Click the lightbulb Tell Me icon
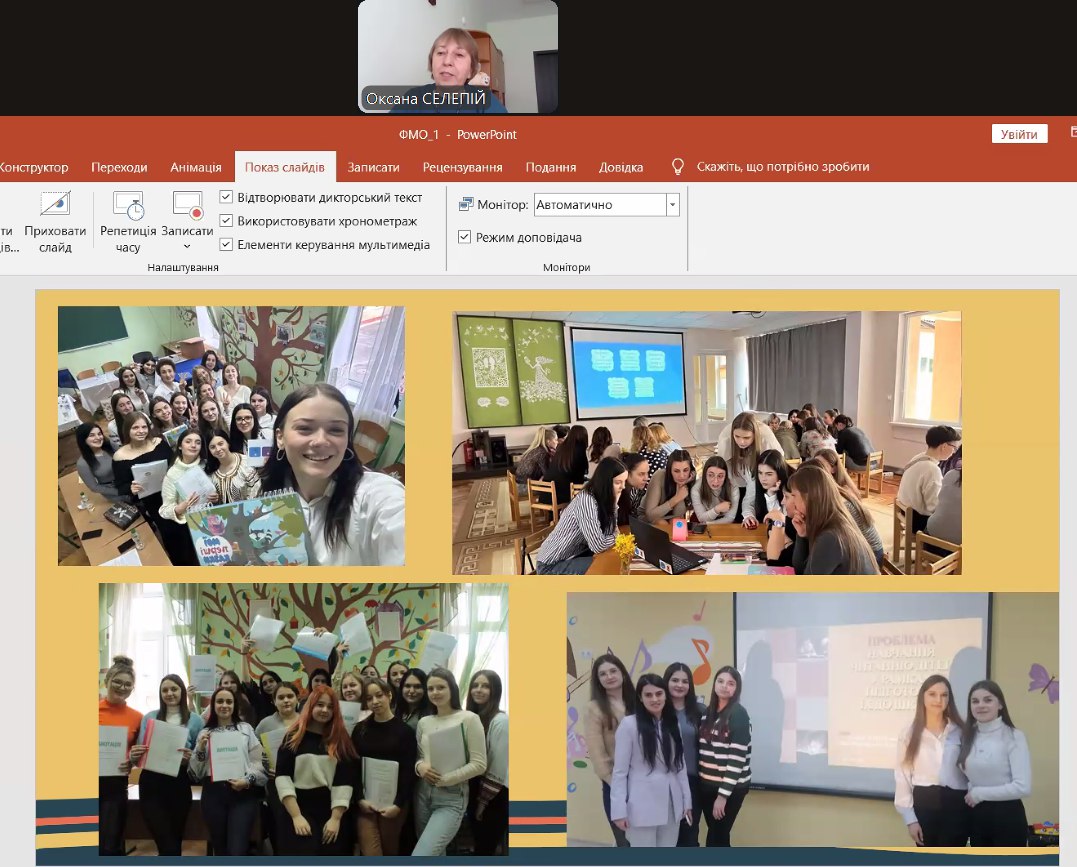 (x=678, y=167)
